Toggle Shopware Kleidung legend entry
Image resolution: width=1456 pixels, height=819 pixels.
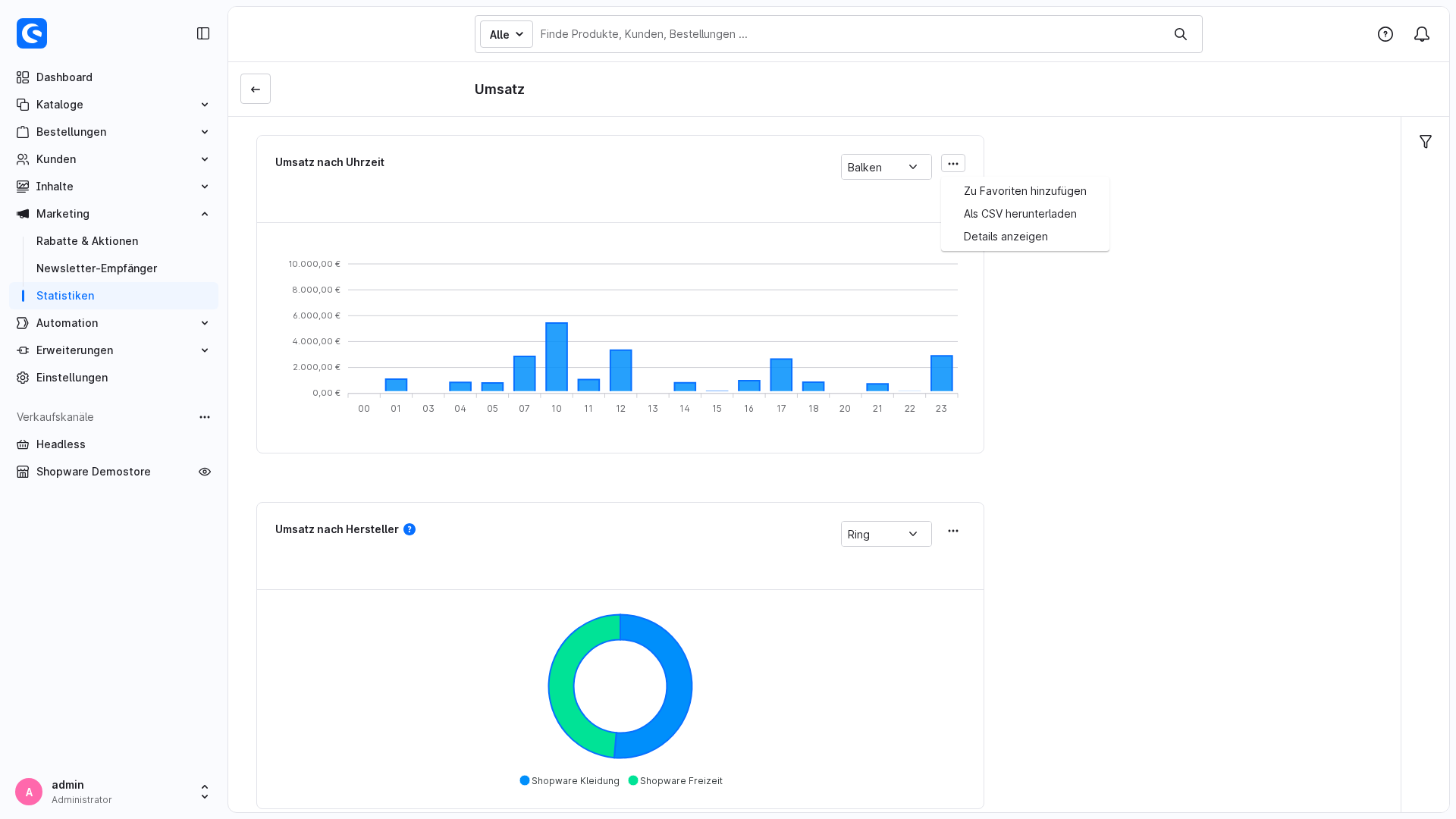[x=570, y=781]
